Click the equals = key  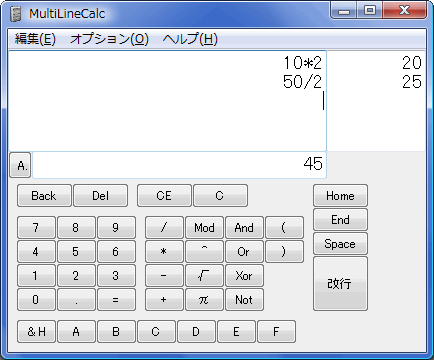click(116, 300)
